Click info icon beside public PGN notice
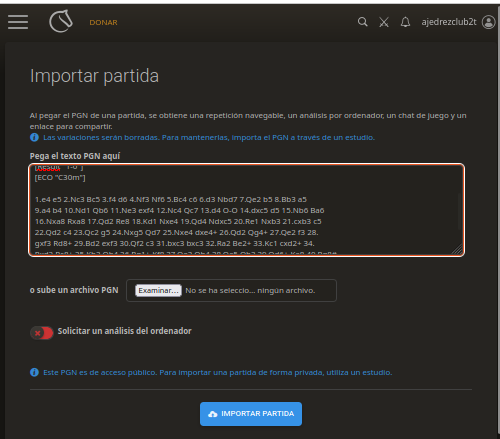The width and height of the screenshot is (500, 439). click(34, 372)
